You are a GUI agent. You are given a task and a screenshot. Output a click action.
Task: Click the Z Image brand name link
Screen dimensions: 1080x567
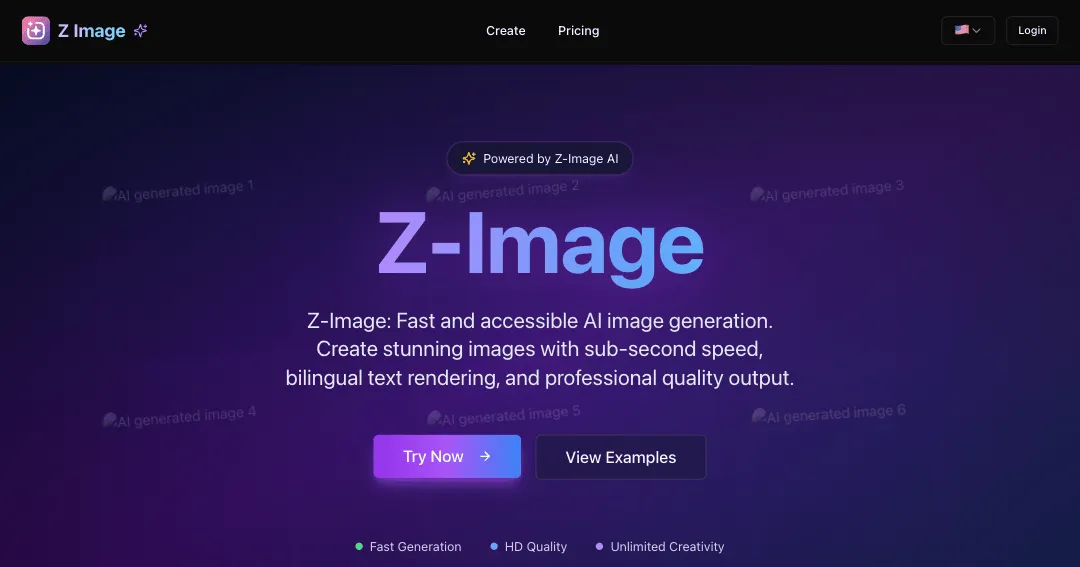[92, 30]
